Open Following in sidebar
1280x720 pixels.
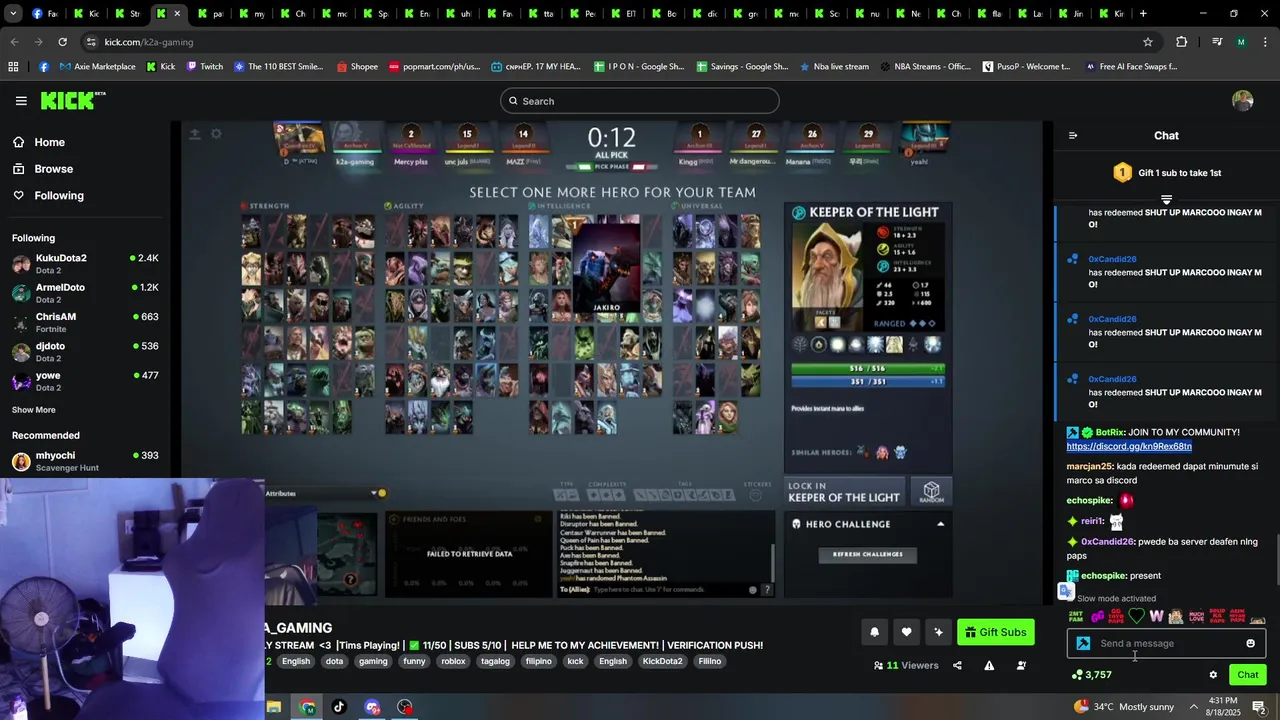[48, 196]
